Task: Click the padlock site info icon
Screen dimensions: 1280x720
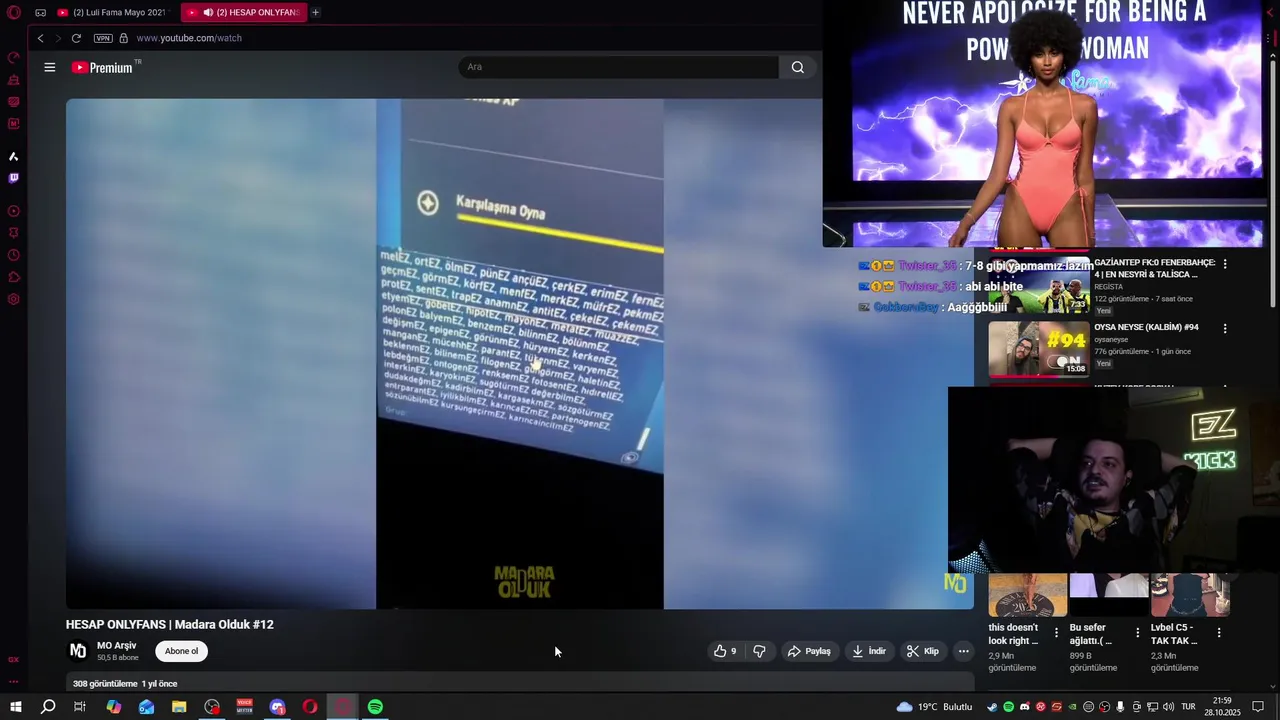Action: click(x=124, y=38)
